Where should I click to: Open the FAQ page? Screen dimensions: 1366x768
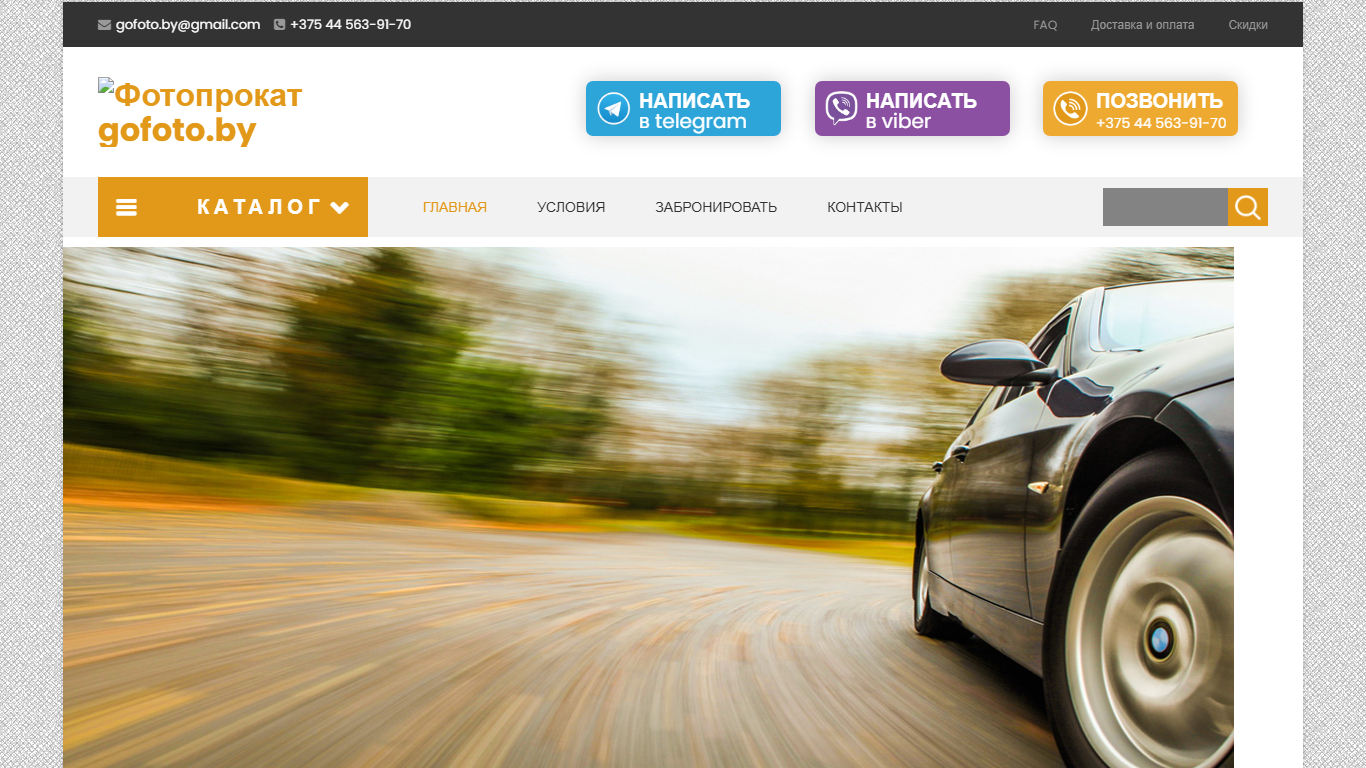pos(1045,25)
